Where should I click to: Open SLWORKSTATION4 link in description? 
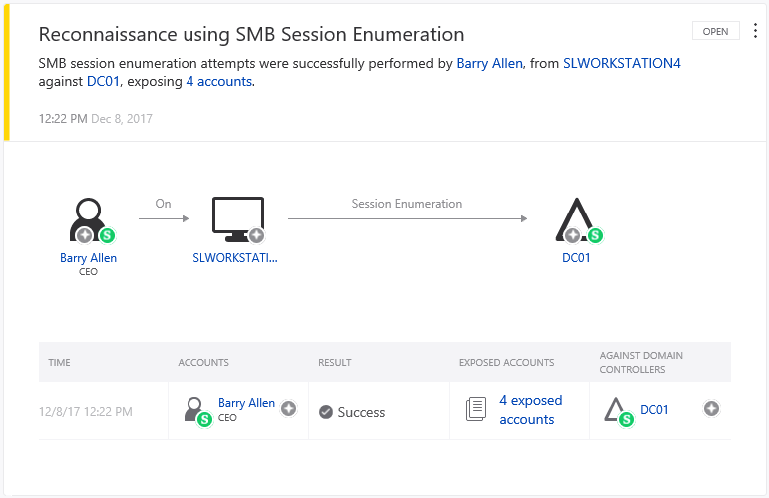pyautogui.click(x=622, y=63)
